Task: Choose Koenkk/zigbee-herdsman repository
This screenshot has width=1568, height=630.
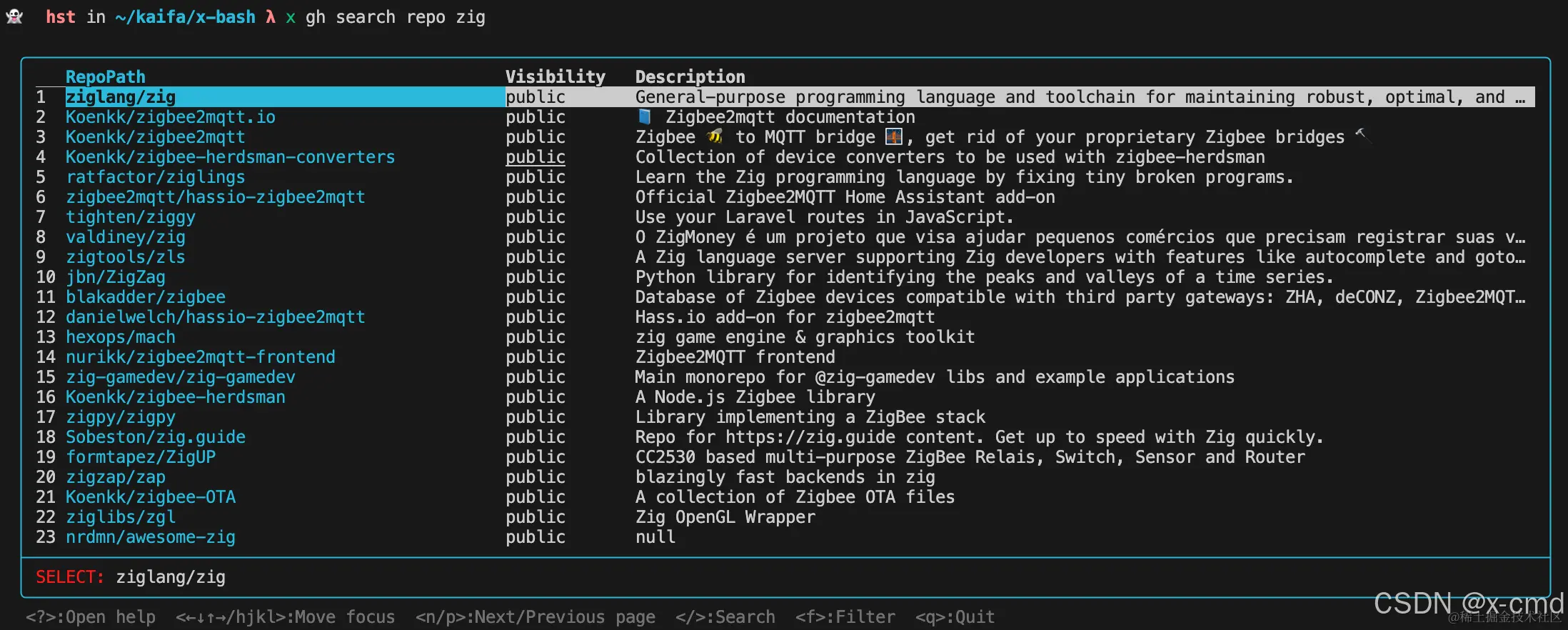Action: tap(176, 397)
